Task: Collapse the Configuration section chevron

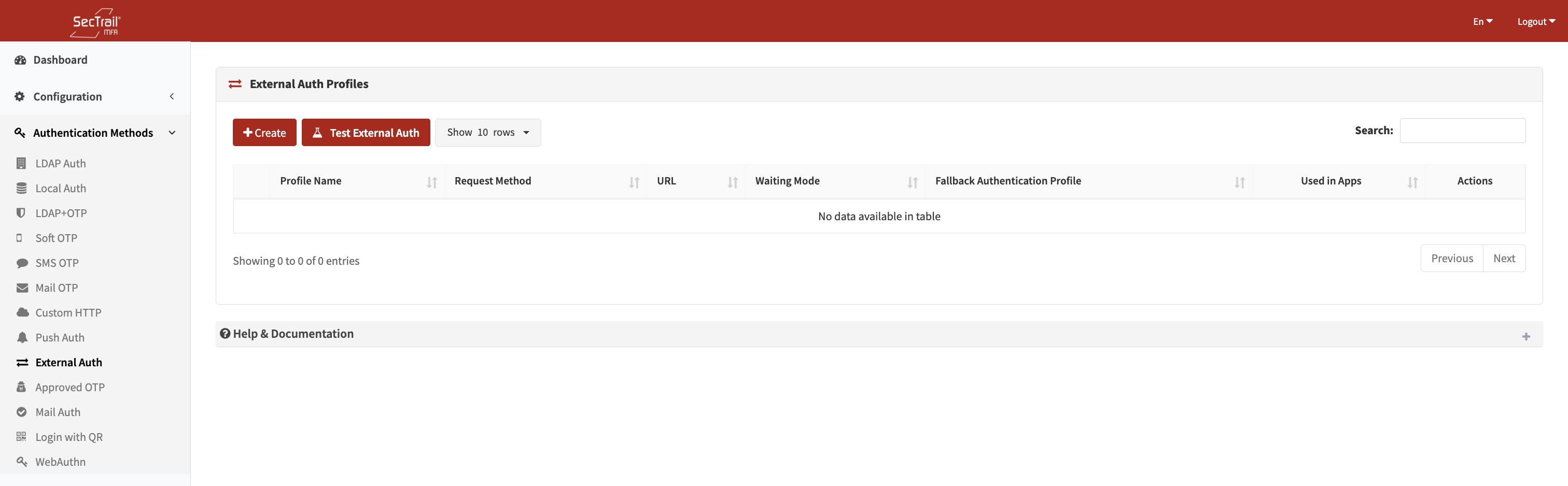Action: tap(171, 96)
